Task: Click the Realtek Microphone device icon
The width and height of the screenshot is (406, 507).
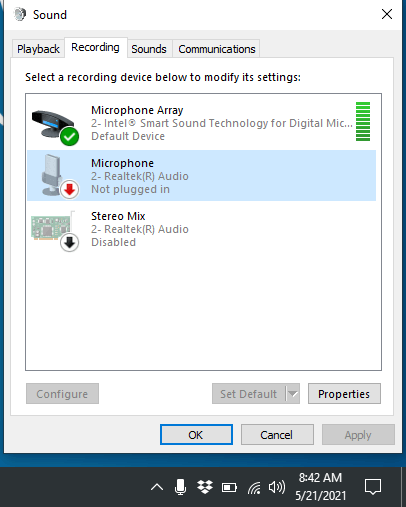Action: click(60, 176)
